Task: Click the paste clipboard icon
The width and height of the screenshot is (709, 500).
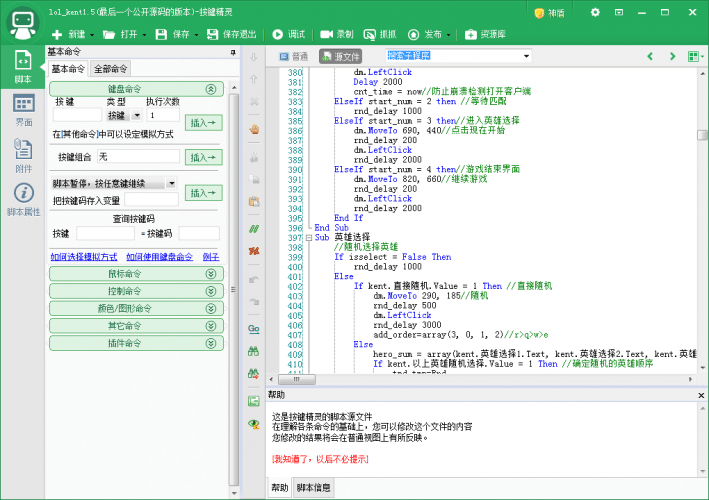Action: click(x=254, y=201)
